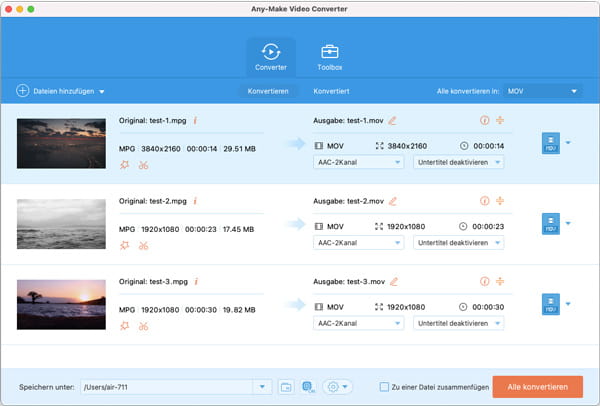Click hardware acceleration icon beside folder

point(308,387)
